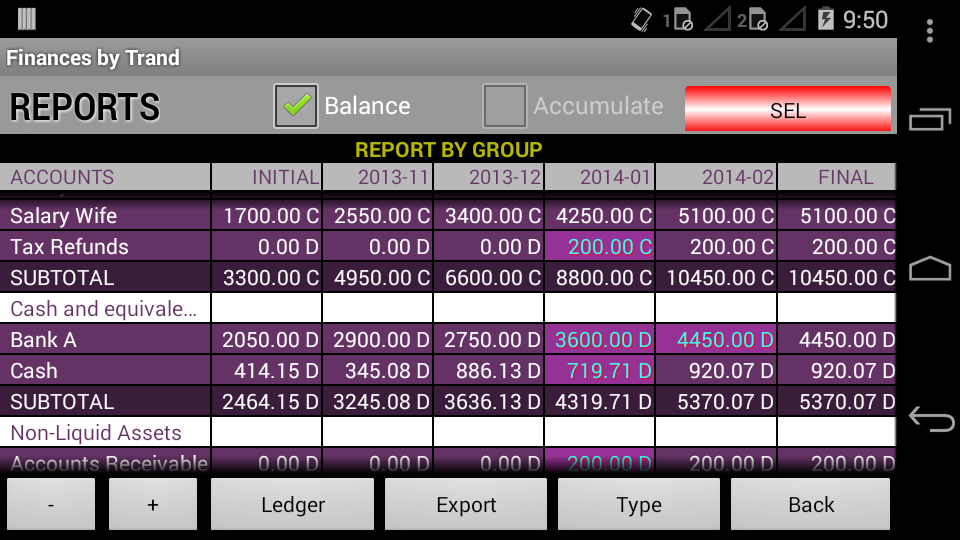Screen dimensions: 960x540
Task: Change report with Type button
Action: 638,505
